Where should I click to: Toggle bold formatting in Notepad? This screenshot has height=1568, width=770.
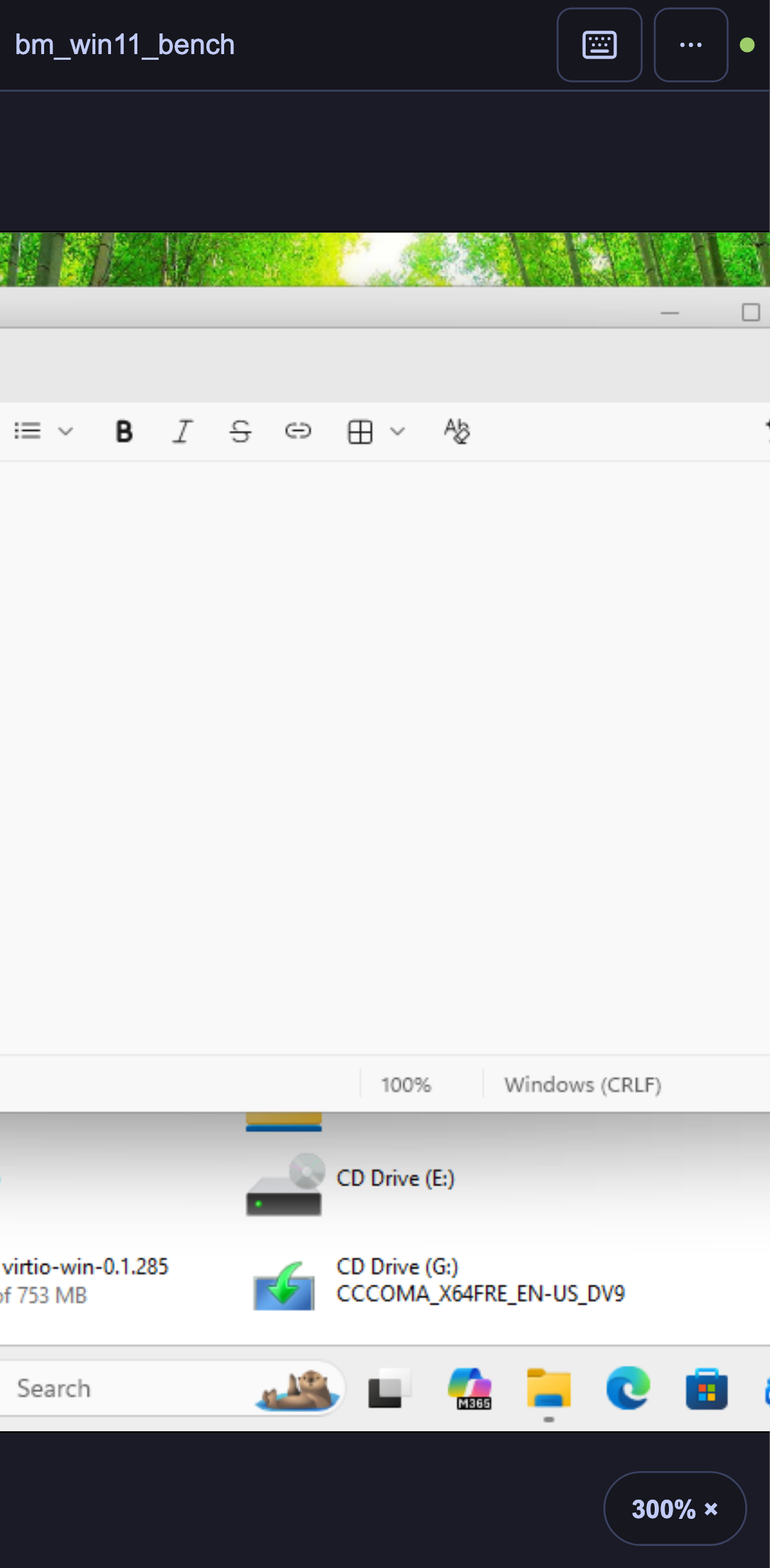pyautogui.click(x=124, y=432)
